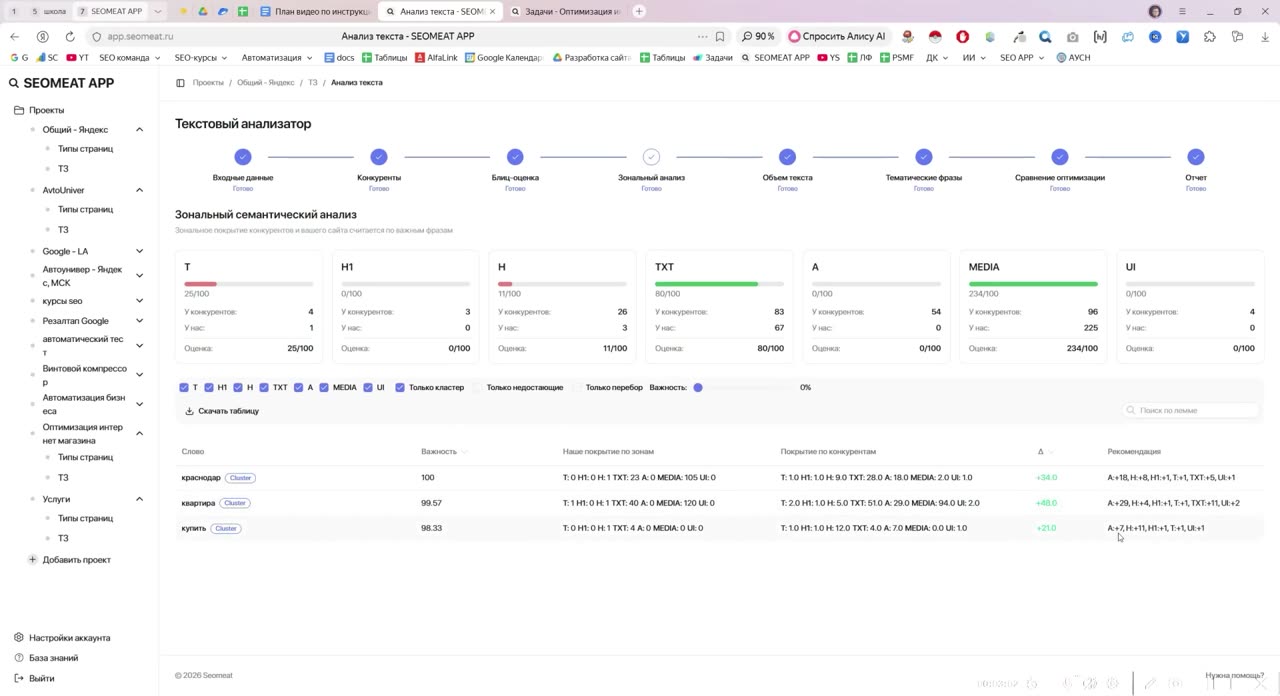1280x696 pixels.
Task: Click the Добавить проект link
Action: click(x=76, y=560)
